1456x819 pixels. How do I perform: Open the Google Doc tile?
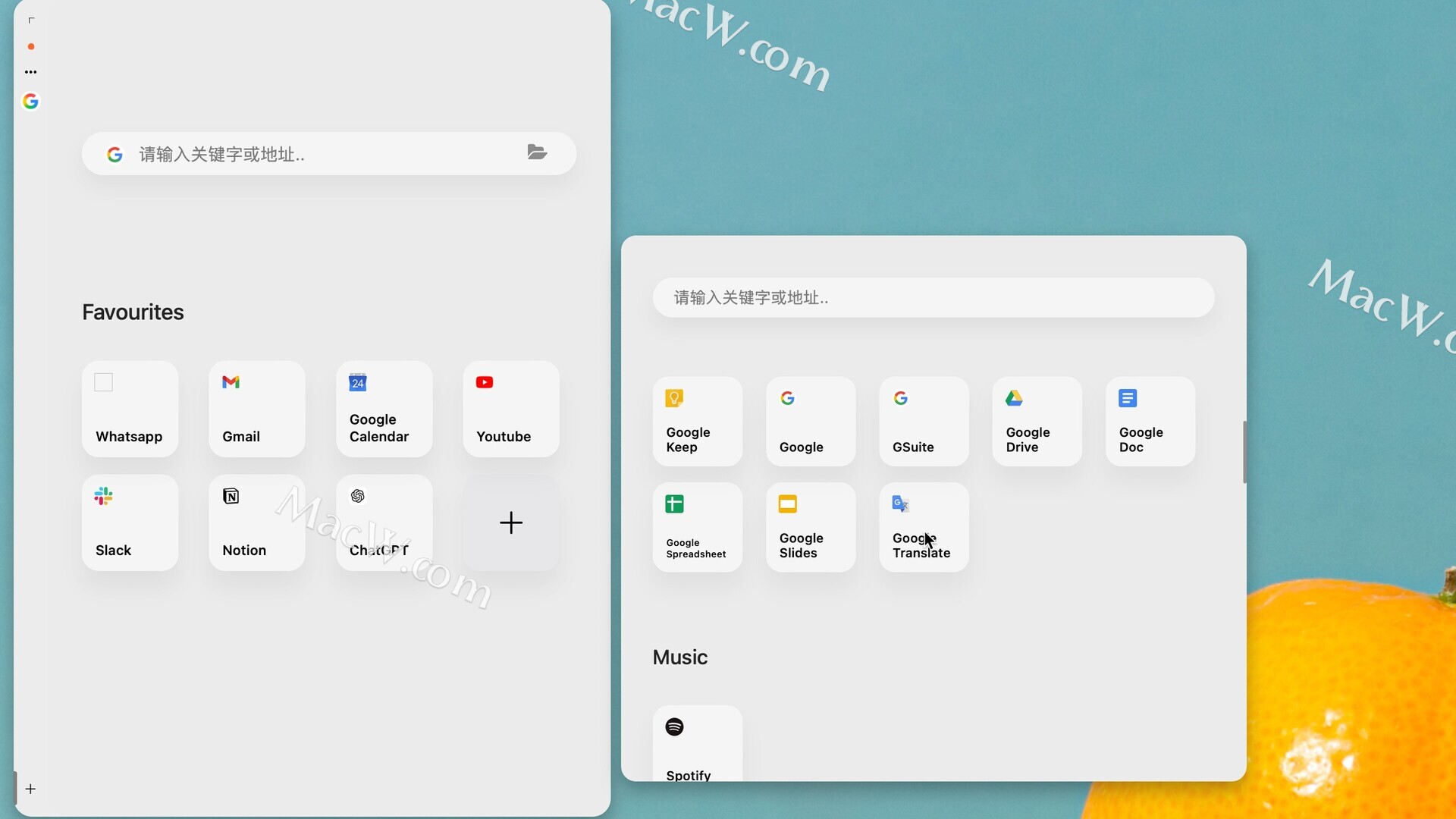(x=1150, y=422)
